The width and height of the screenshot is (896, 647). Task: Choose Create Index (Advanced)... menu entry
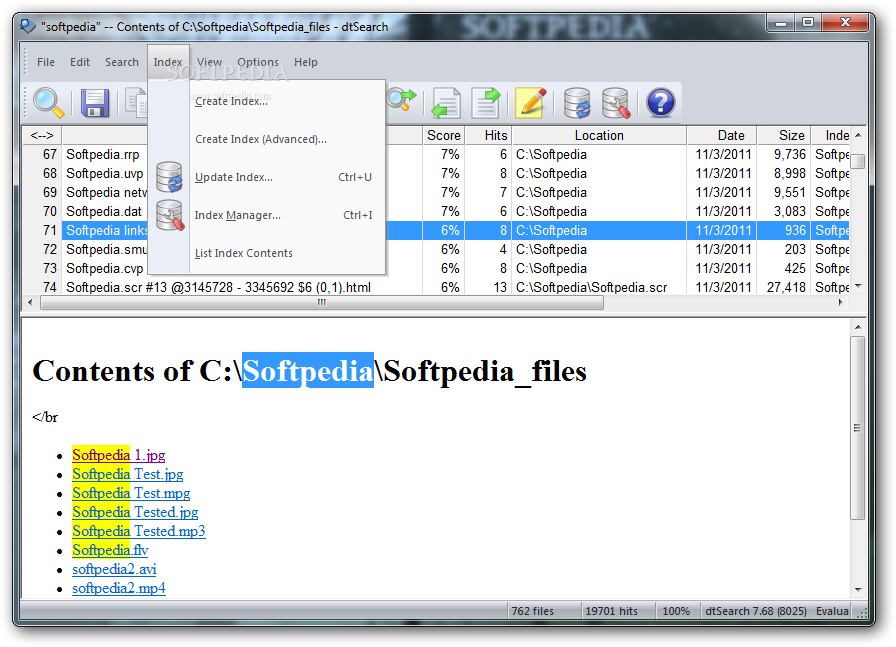[267, 139]
